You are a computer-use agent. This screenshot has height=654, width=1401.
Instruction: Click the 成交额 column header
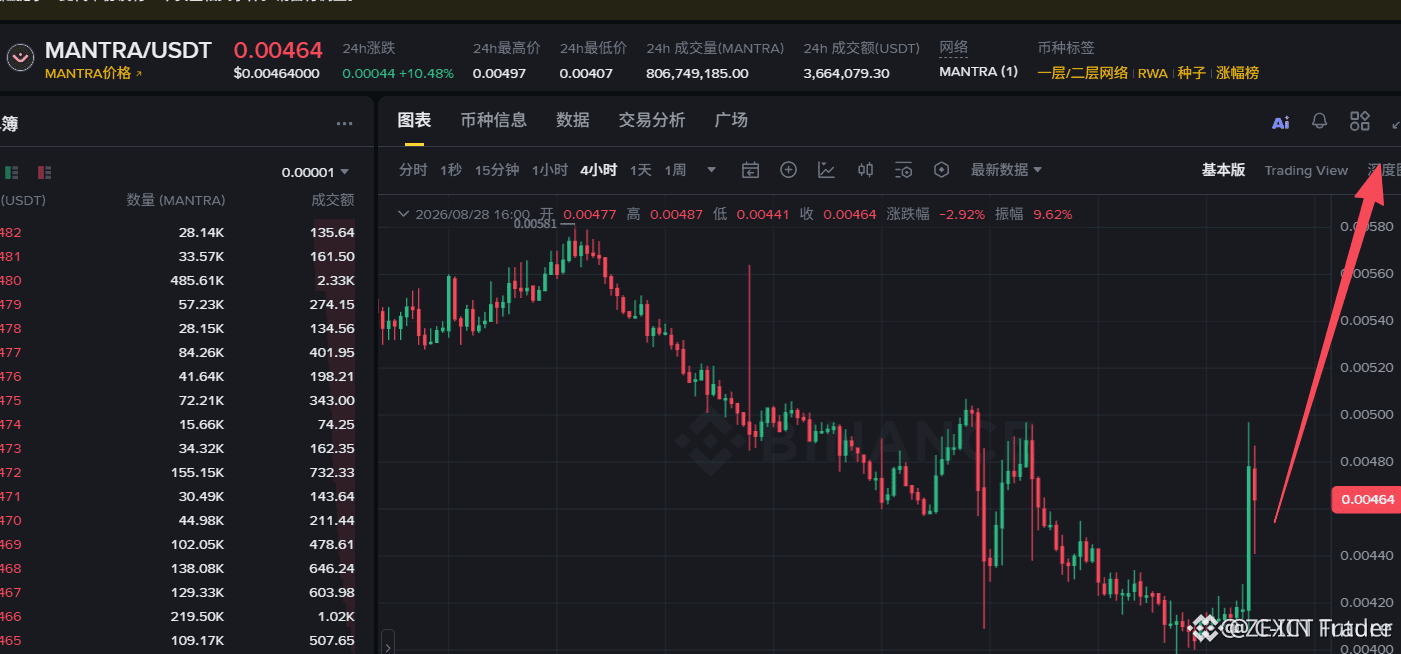click(333, 200)
